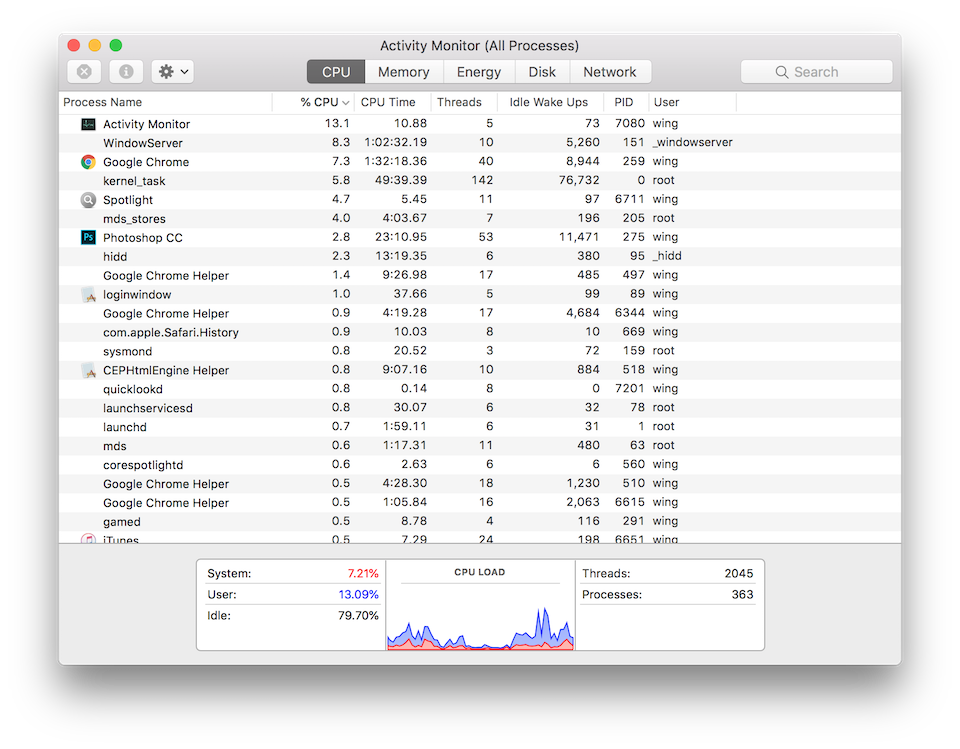This screenshot has width=960, height=749.
Task: Click the Photoshop CC app icon
Action: pyautogui.click(x=88, y=238)
